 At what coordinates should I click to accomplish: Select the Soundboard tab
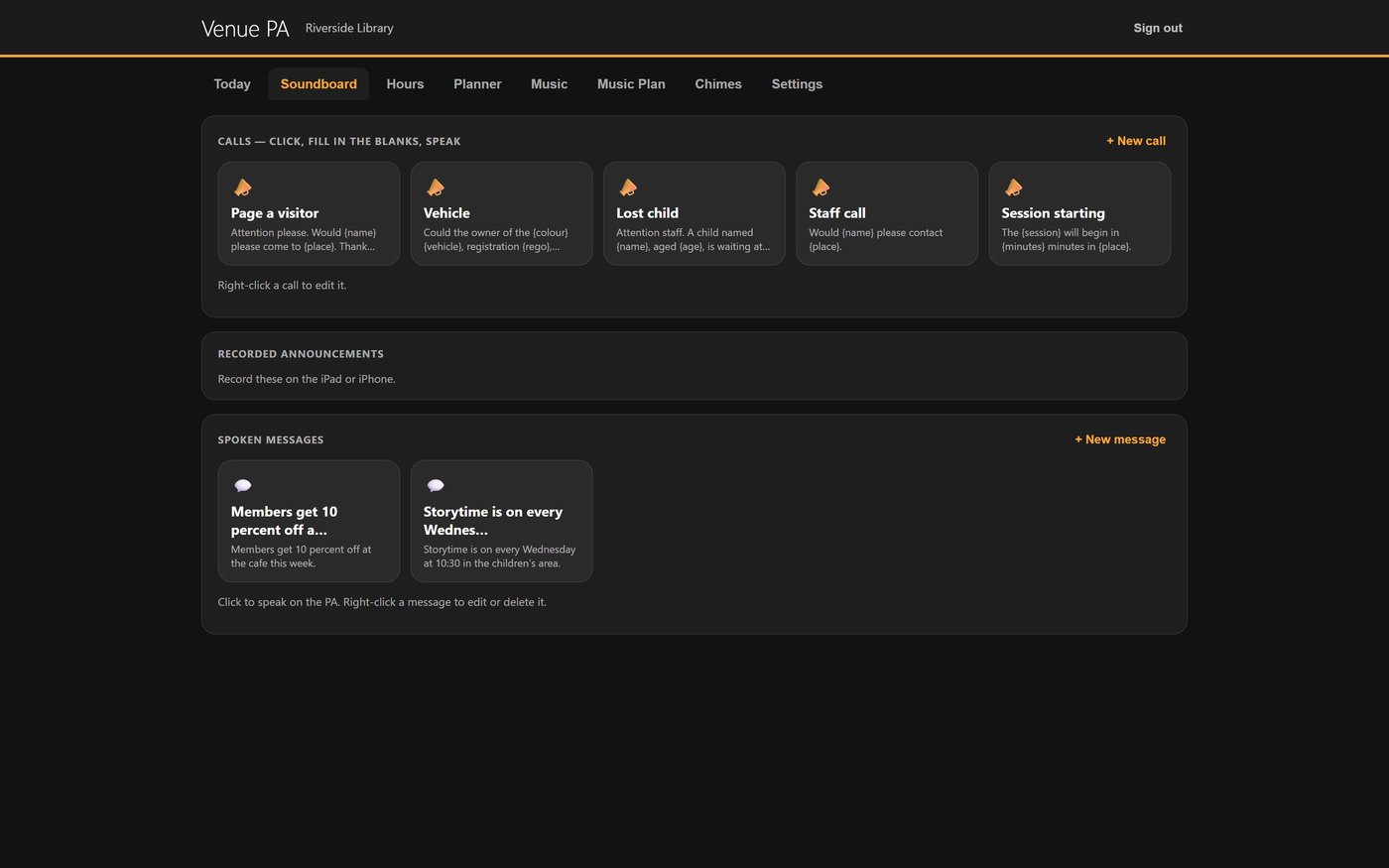(x=318, y=84)
